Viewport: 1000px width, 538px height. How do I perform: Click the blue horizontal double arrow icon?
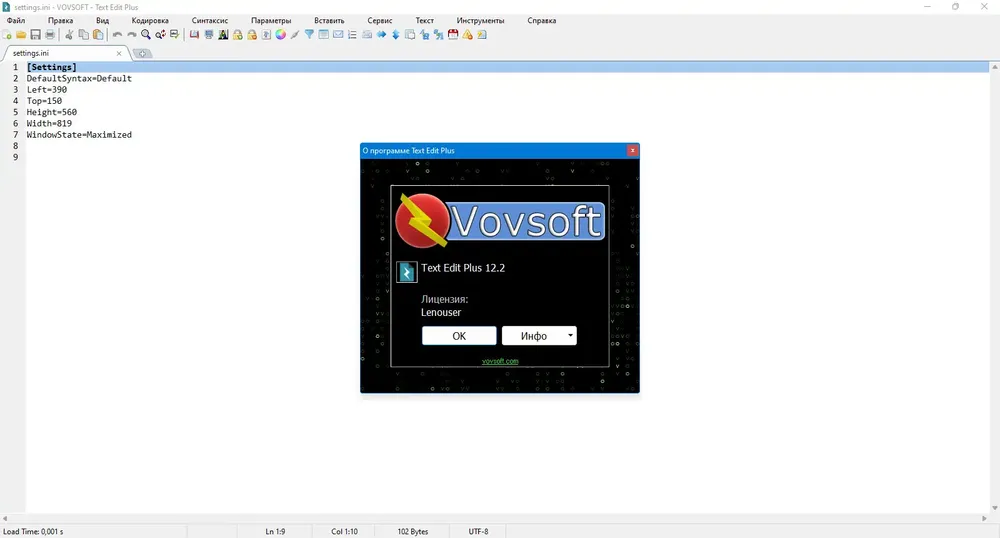tap(381, 34)
